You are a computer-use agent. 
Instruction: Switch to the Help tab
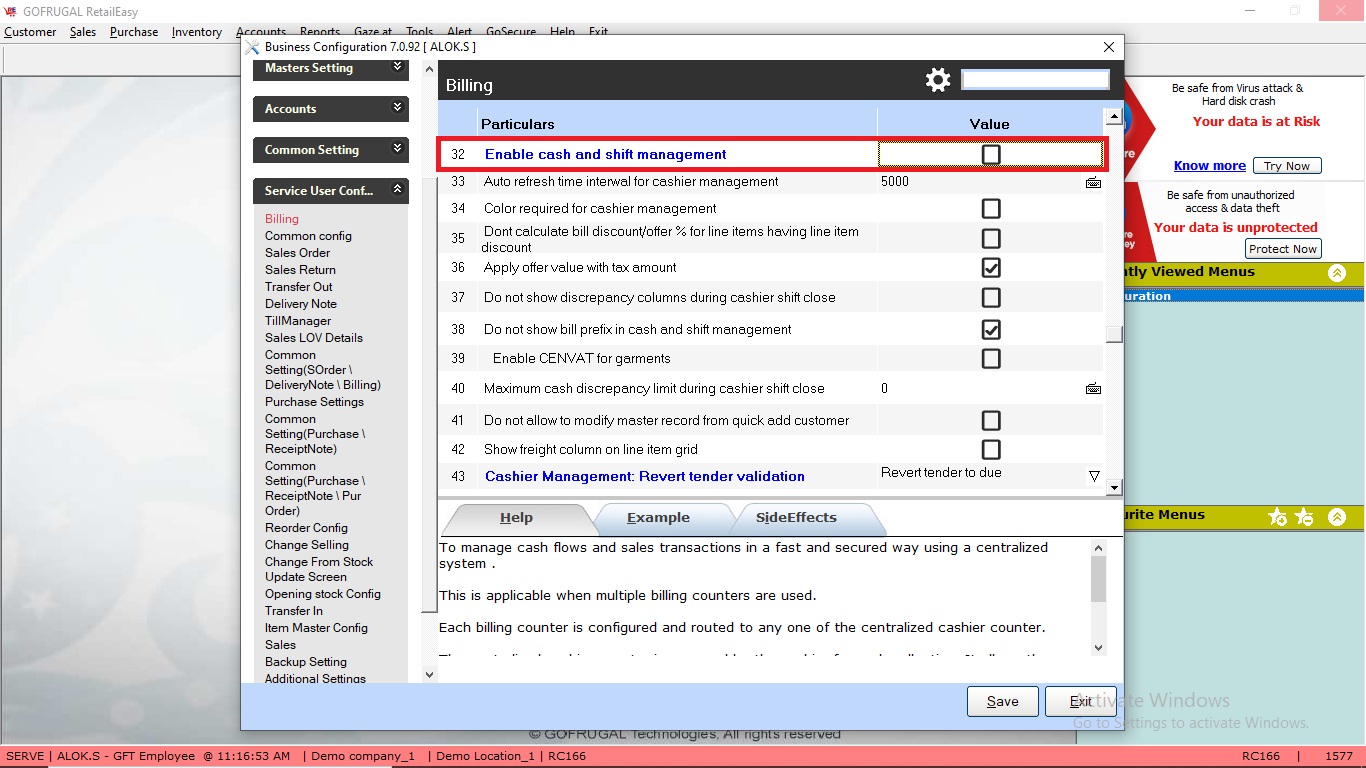coord(517,518)
